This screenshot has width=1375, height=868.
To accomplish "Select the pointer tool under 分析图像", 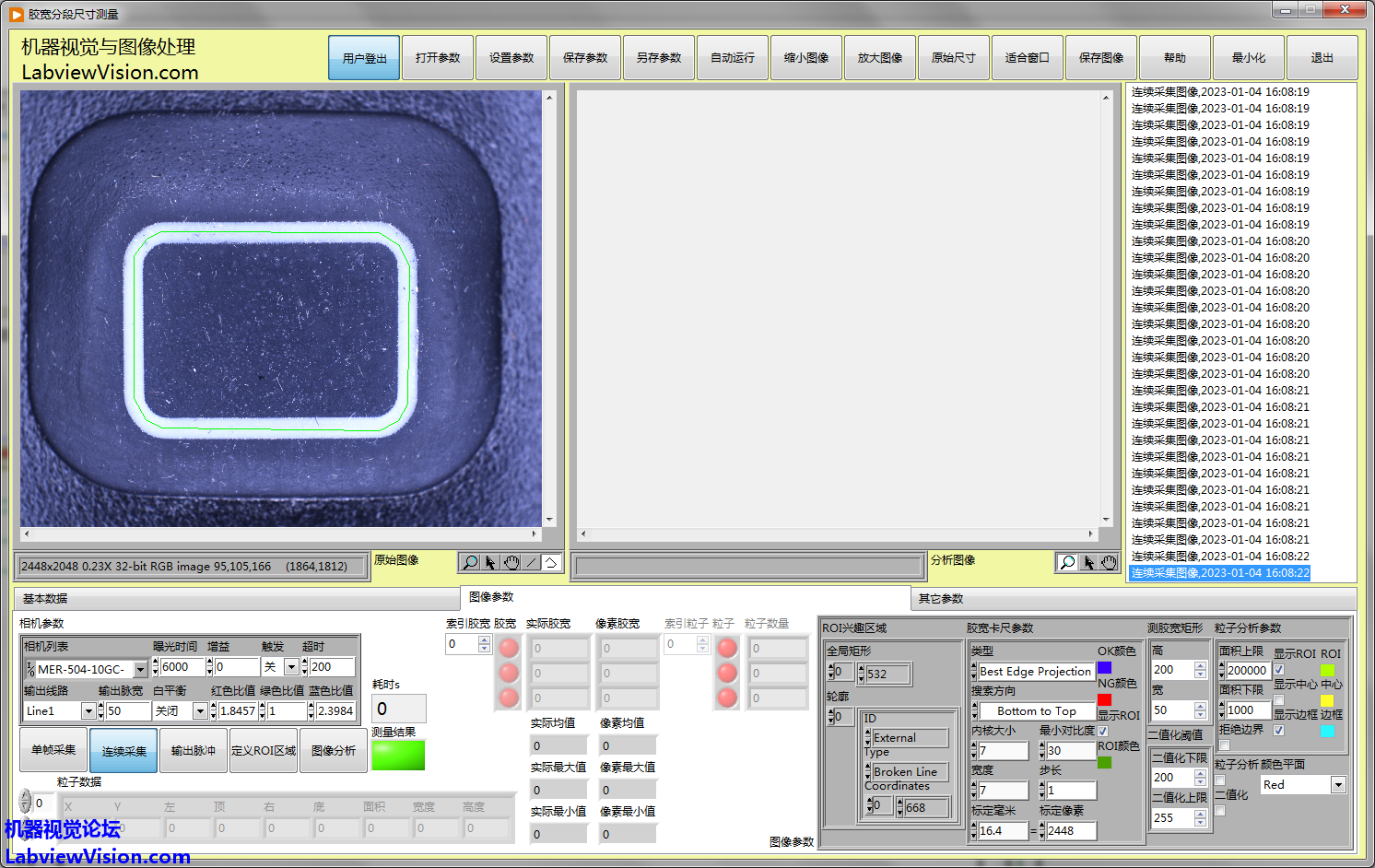I will [1088, 562].
